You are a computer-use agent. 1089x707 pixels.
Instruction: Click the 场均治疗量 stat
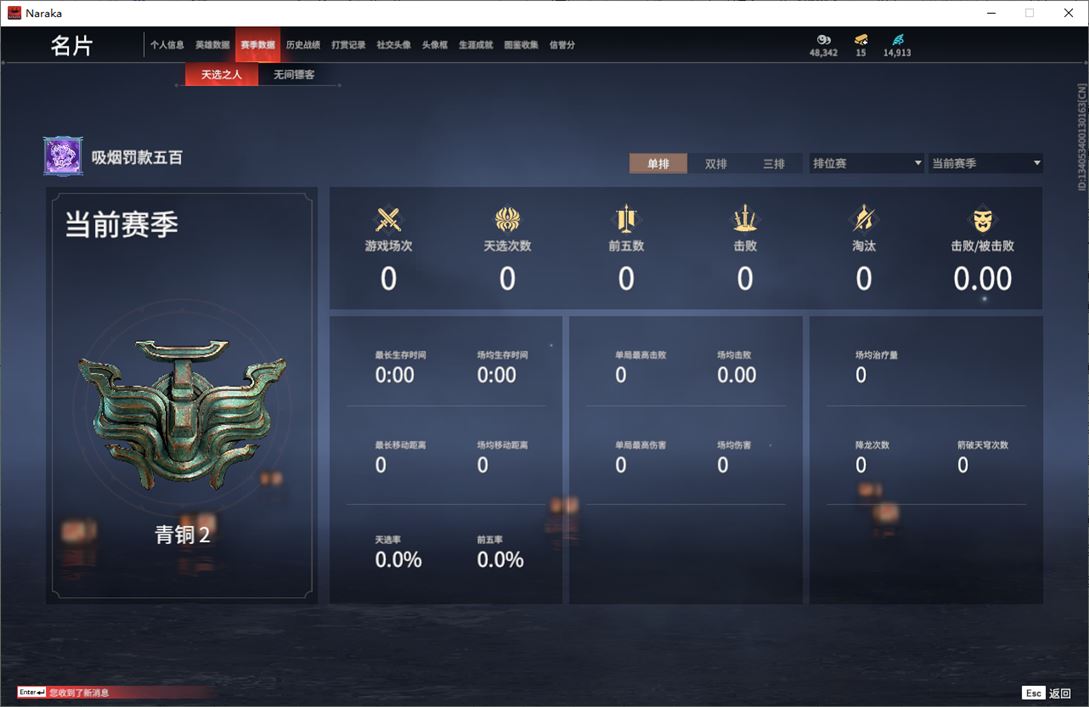(876, 367)
